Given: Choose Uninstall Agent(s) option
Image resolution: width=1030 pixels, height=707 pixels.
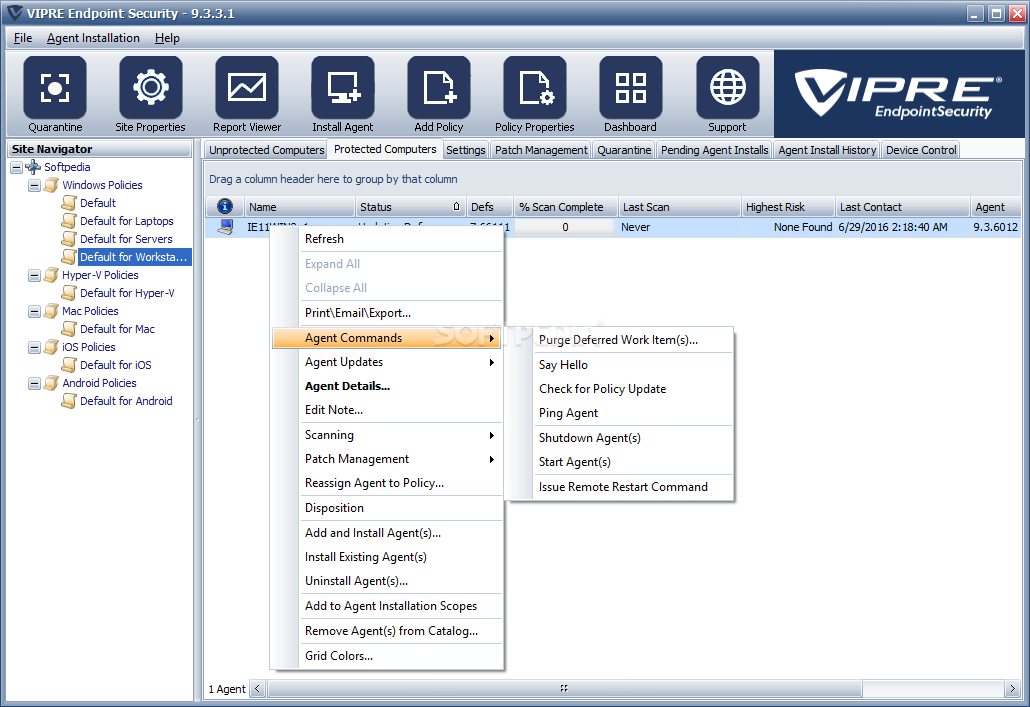Looking at the screenshot, I should (388, 581).
